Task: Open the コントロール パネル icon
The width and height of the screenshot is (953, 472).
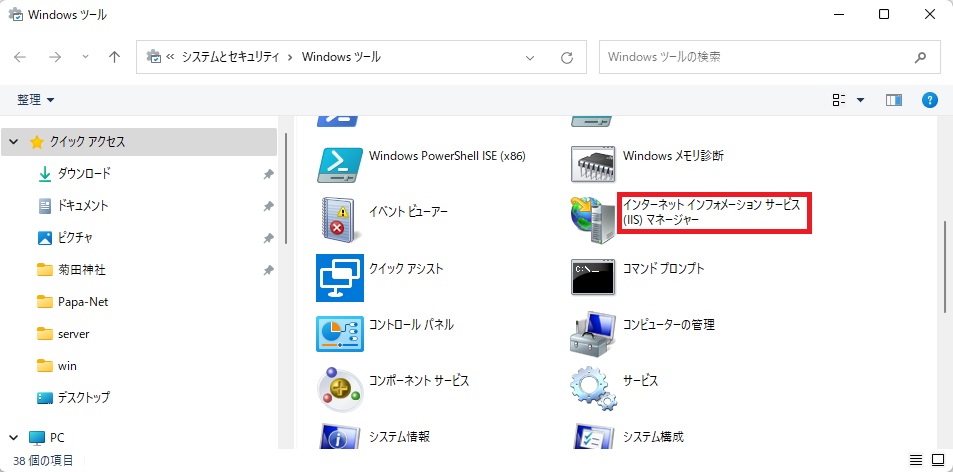Action: tap(340, 333)
